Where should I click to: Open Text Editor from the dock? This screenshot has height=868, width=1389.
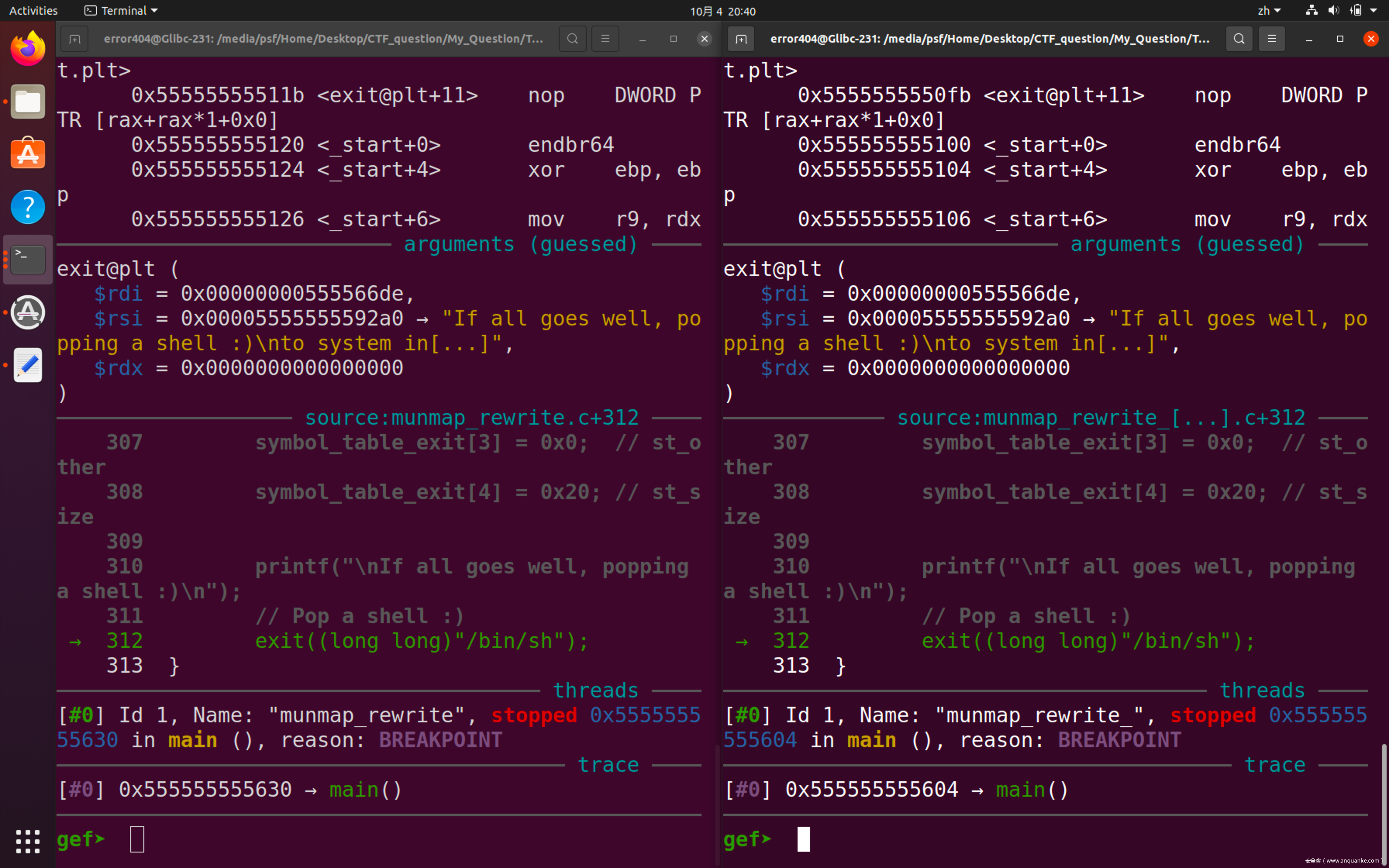[x=28, y=365]
